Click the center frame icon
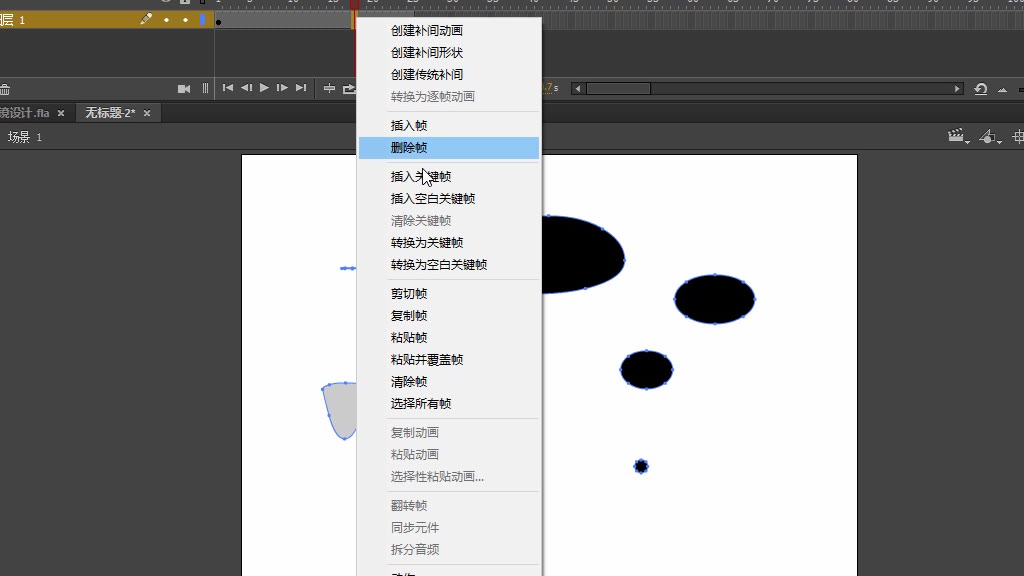The width and height of the screenshot is (1024, 576). [x=329, y=88]
